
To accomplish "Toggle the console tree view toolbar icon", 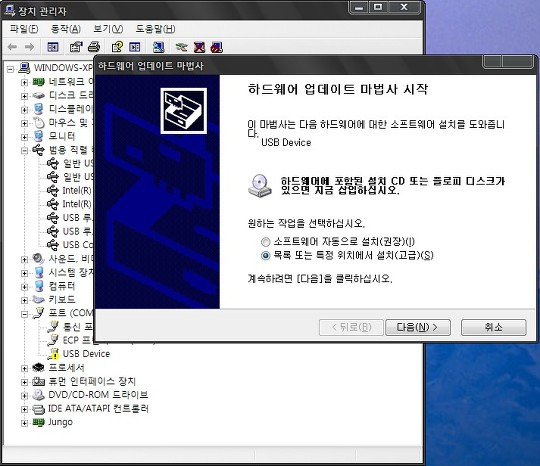I will click(x=53, y=47).
